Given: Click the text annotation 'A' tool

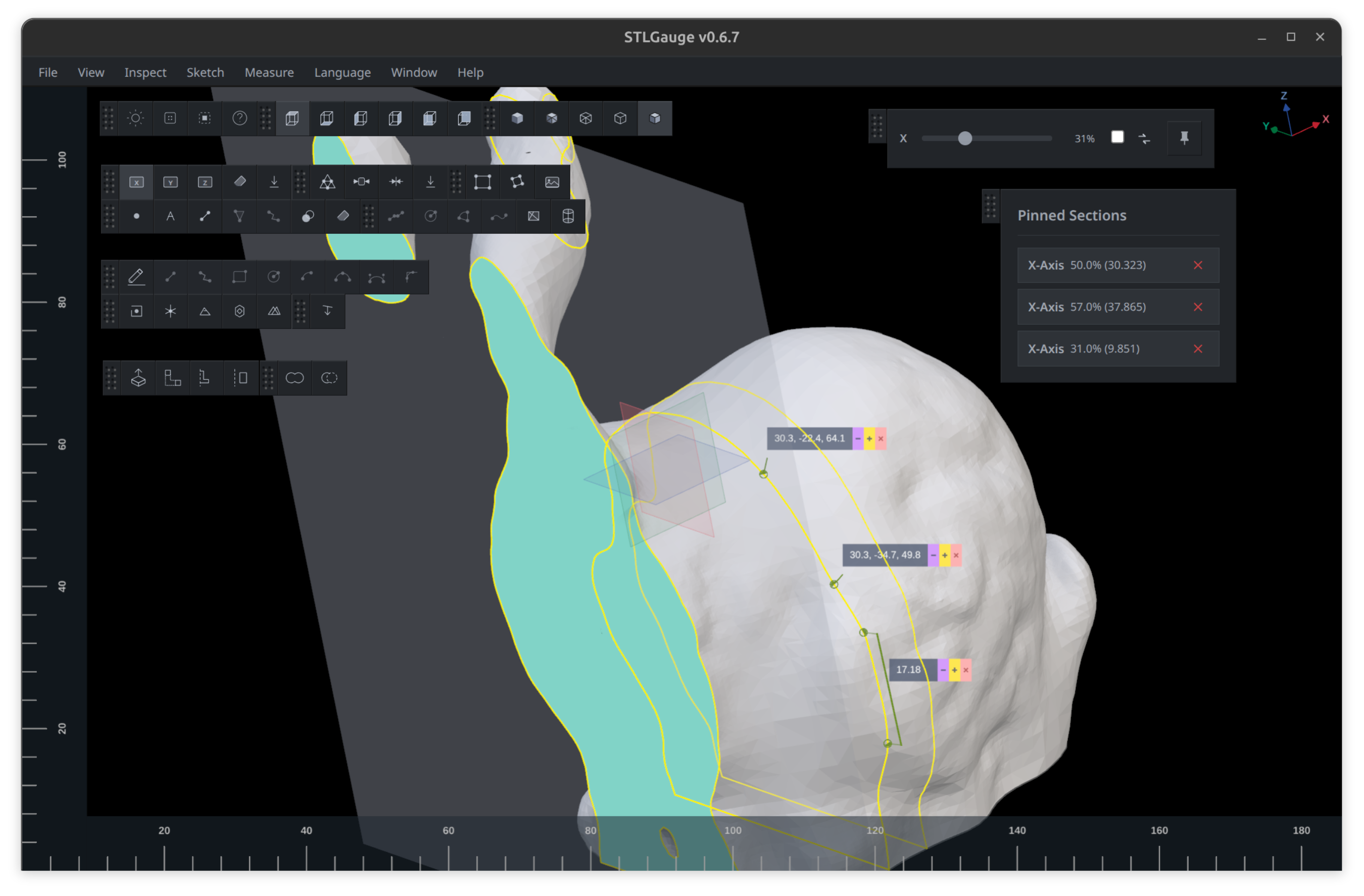Looking at the screenshot, I should coord(170,216).
